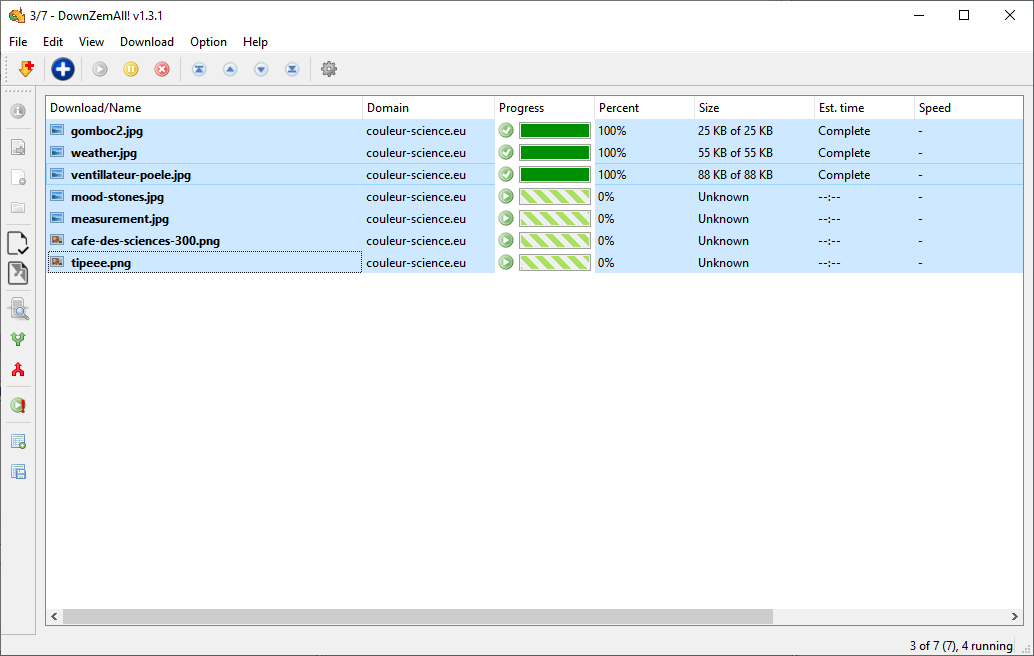Click the document with arrow sidebar icon
Viewport: 1034px width, 656px height.
(18, 147)
